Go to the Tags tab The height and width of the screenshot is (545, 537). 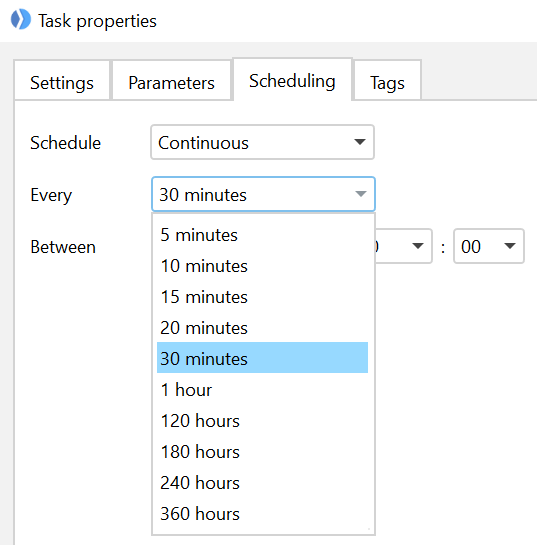tap(387, 80)
